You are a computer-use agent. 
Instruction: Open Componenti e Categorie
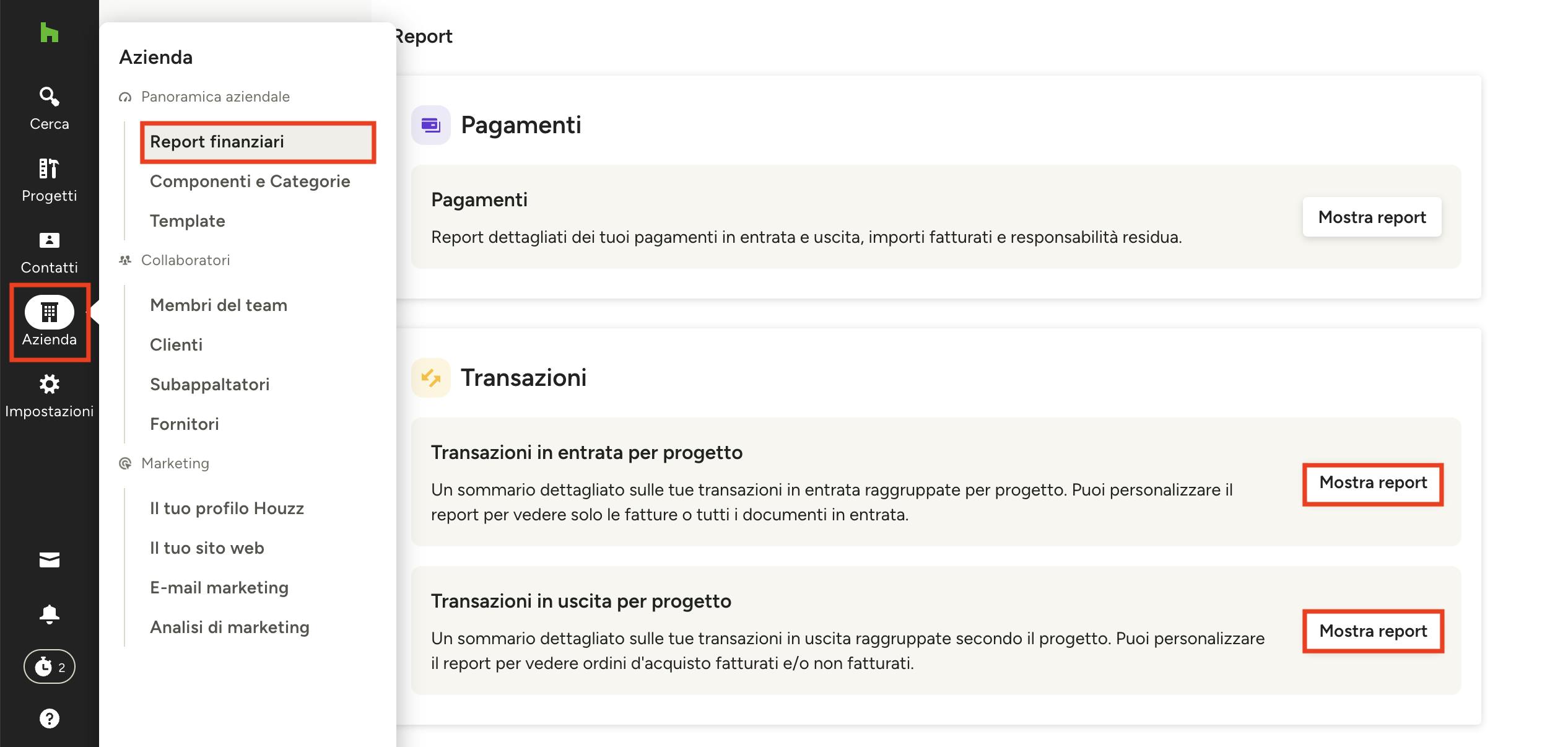coord(250,181)
